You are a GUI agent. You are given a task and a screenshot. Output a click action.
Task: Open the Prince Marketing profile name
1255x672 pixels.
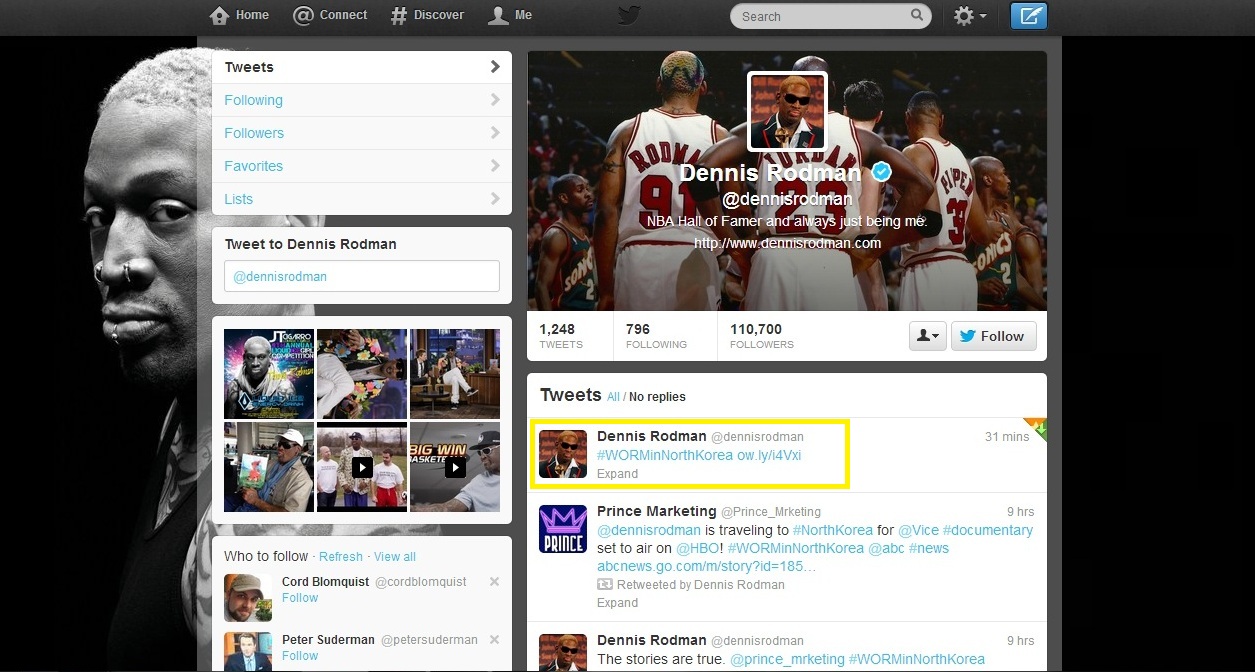click(657, 511)
